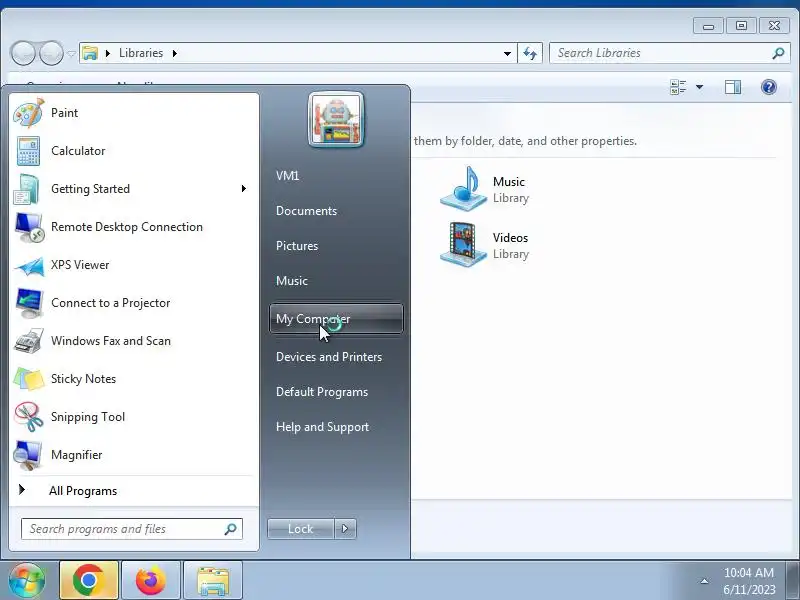800x600 pixels.
Task: Open the view options dropdown arrow
Action: click(x=699, y=87)
